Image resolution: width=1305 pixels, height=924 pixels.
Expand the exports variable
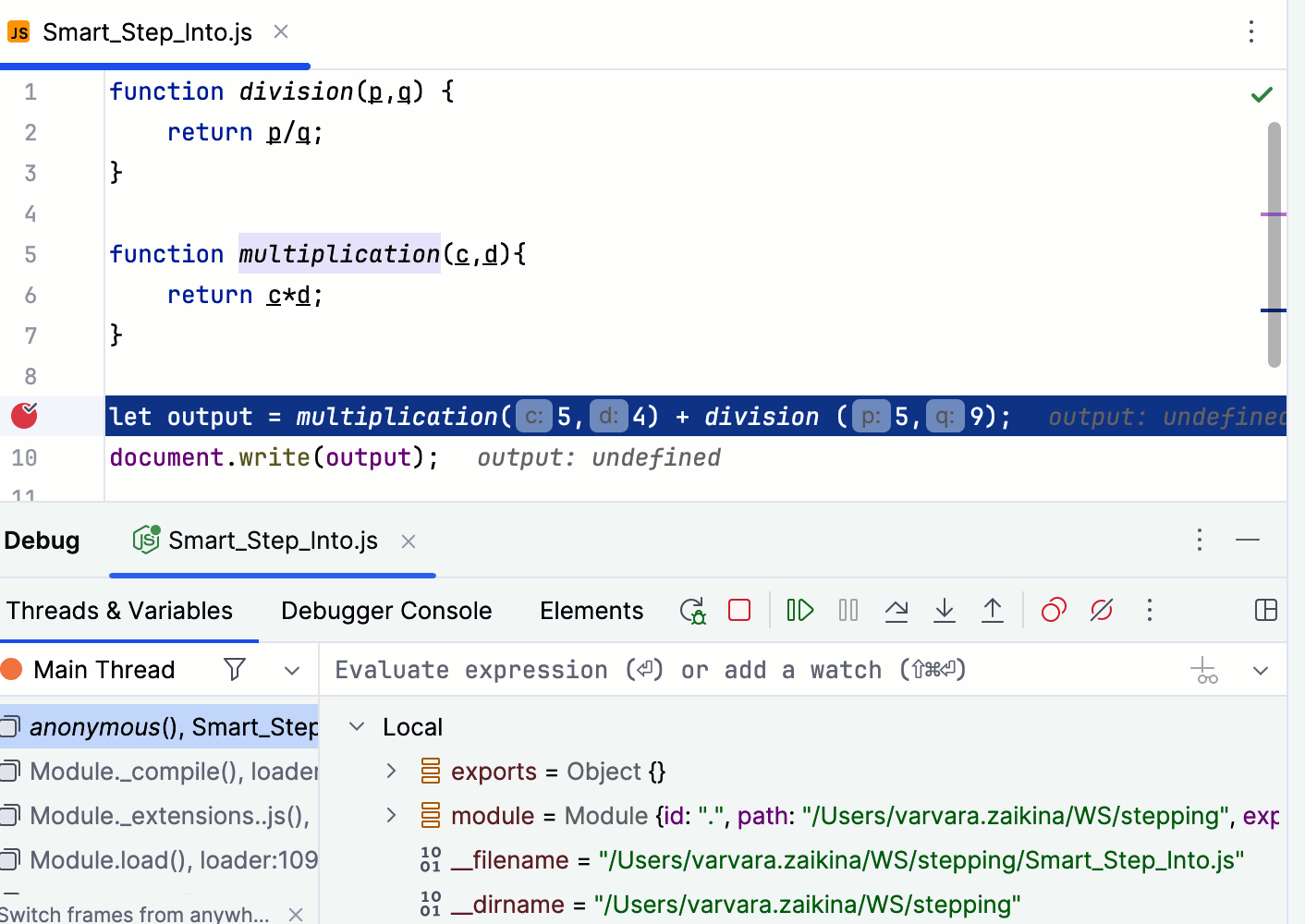390,771
